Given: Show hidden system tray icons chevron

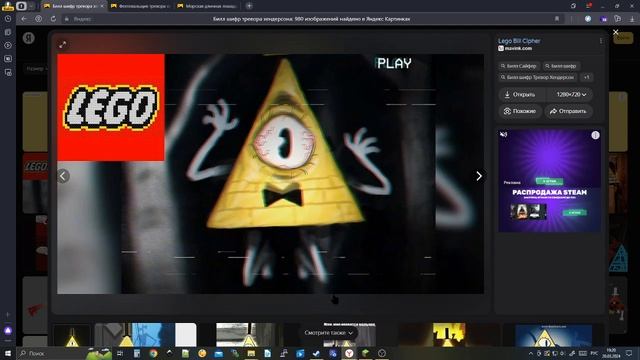Looking at the screenshot, I should (531, 353).
